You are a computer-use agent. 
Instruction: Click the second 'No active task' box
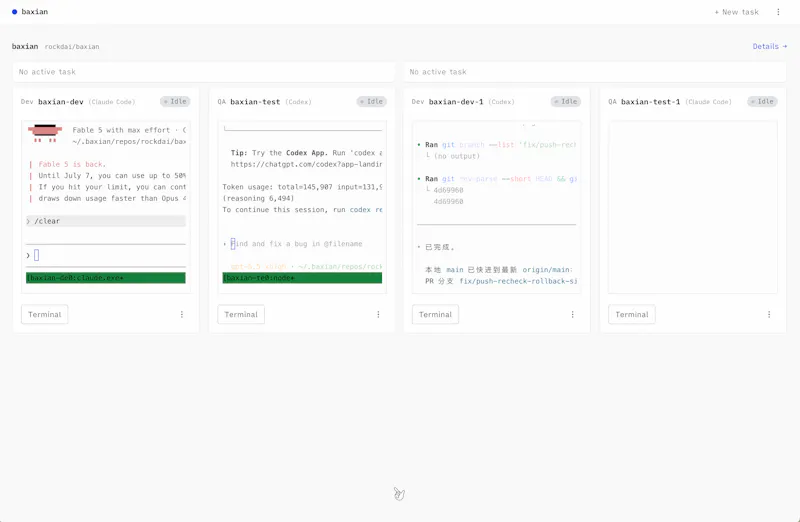click(x=595, y=72)
